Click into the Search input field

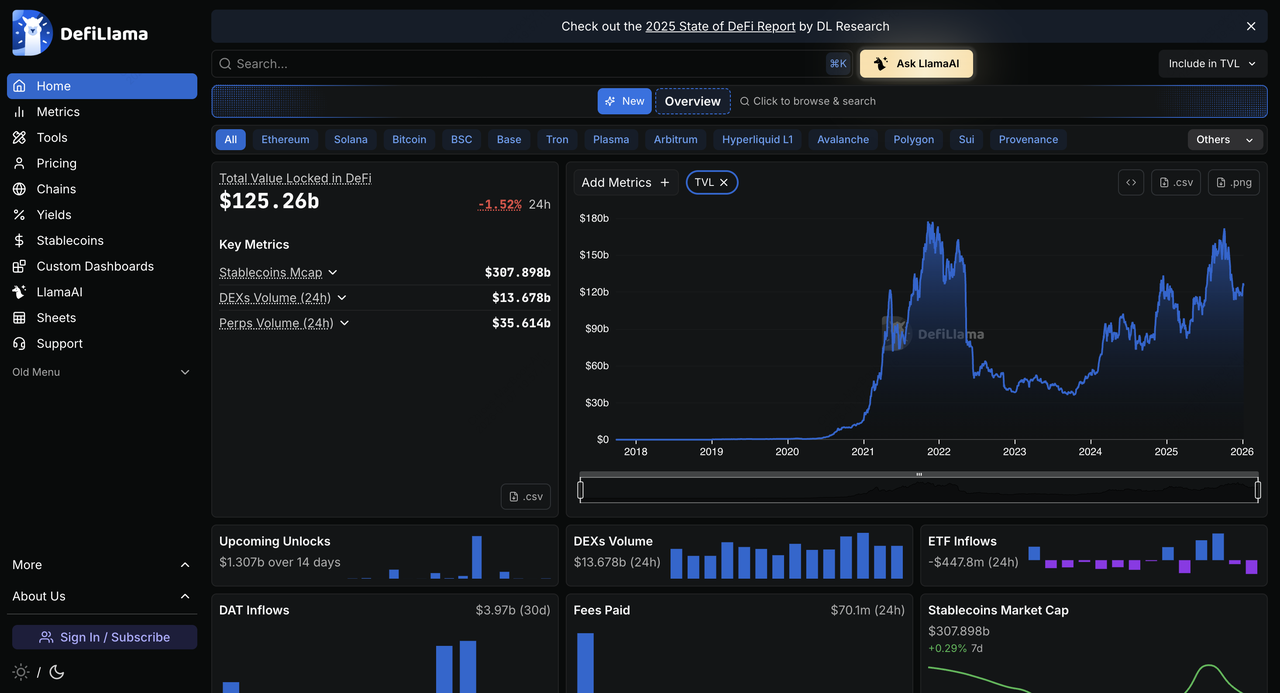(x=520, y=64)
